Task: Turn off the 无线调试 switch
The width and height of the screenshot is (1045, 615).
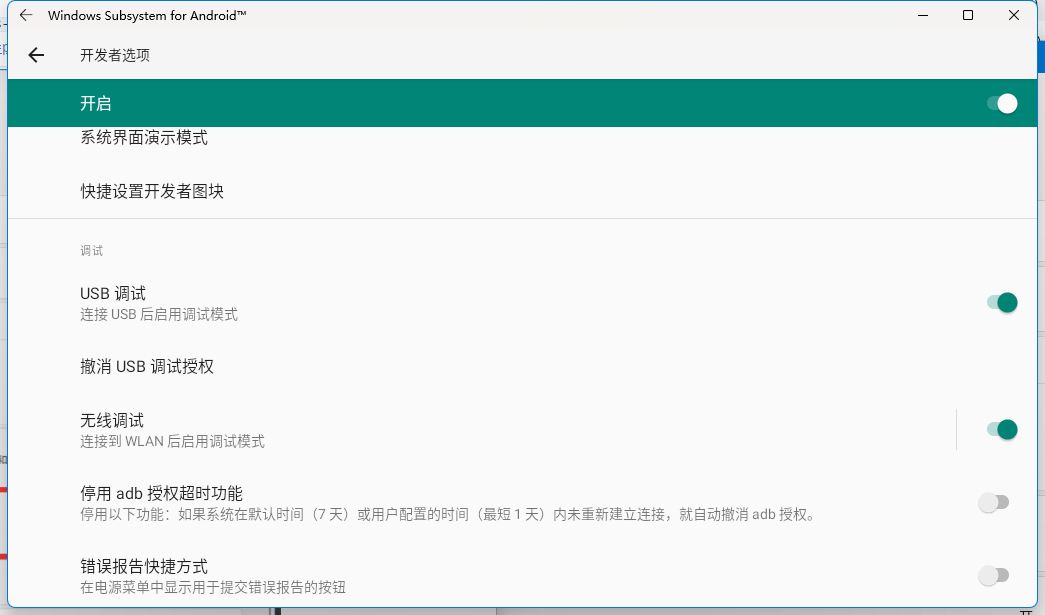Action: pyautogui.click(x=1002, y=430)
